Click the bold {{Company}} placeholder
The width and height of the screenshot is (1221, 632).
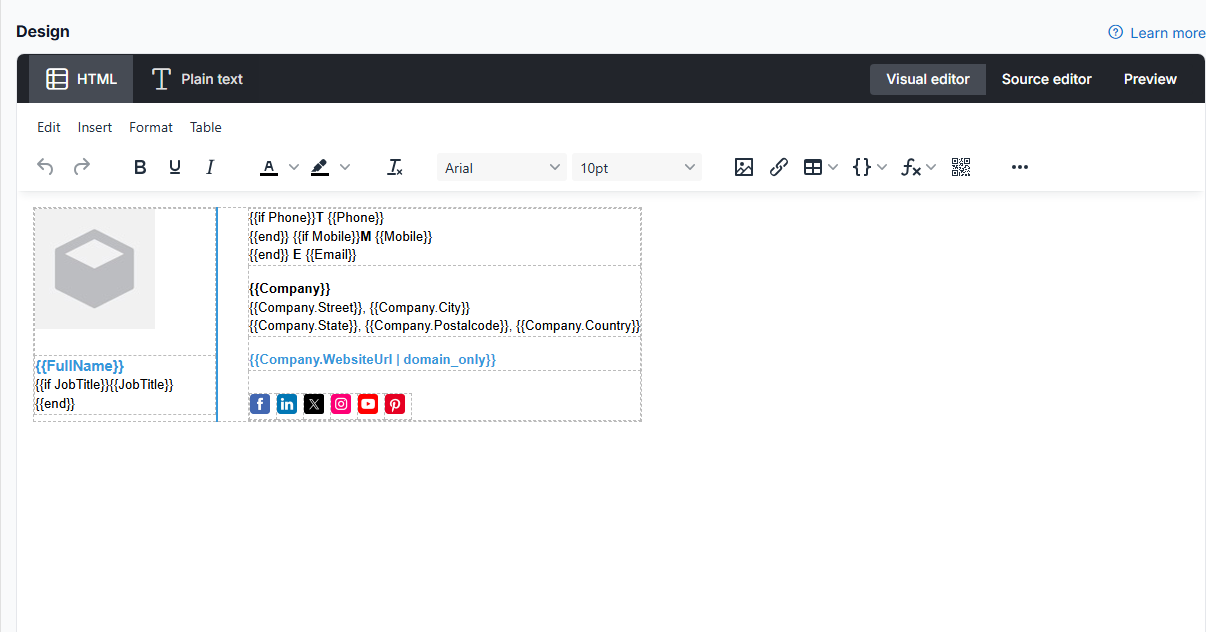[290, 289]
